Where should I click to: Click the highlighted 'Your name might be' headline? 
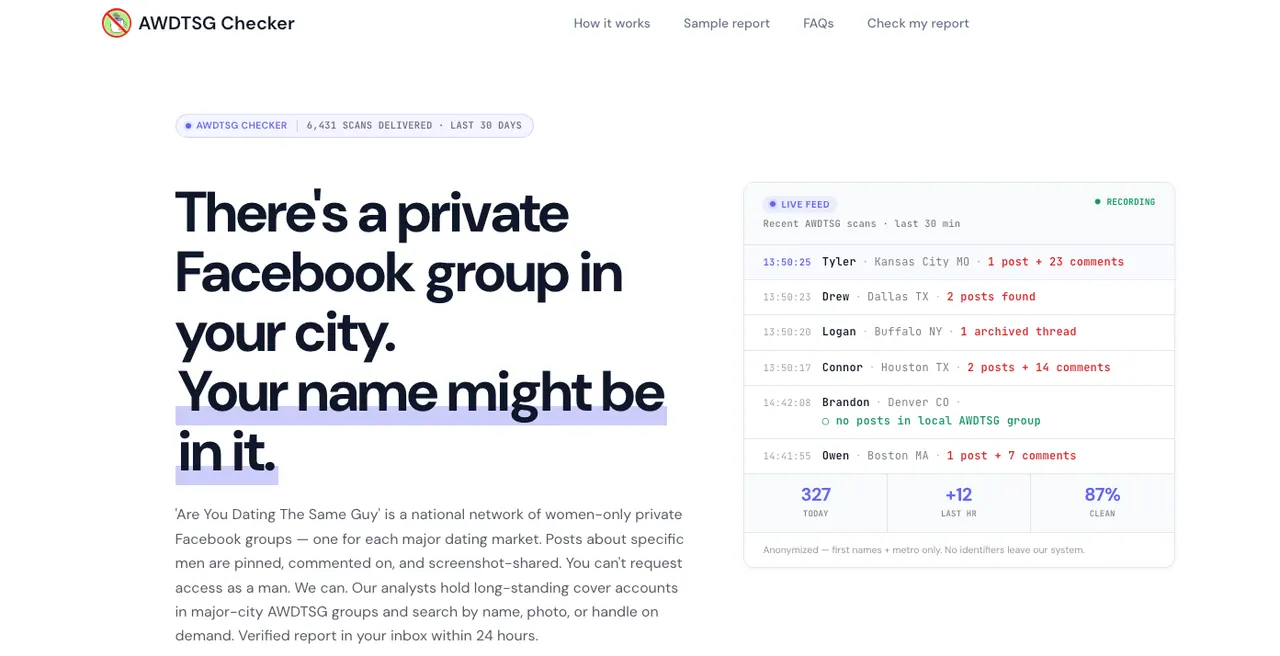click(421, 392)
